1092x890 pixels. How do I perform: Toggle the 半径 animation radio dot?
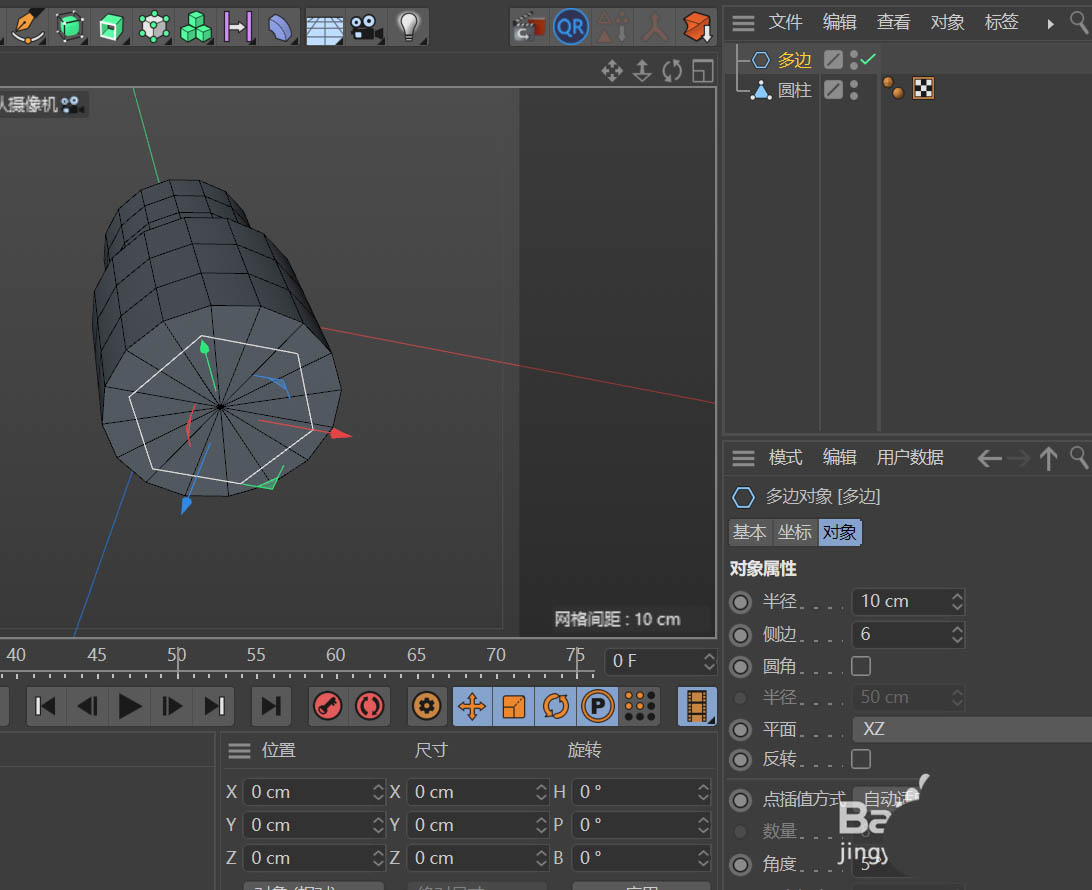(740, 602)
